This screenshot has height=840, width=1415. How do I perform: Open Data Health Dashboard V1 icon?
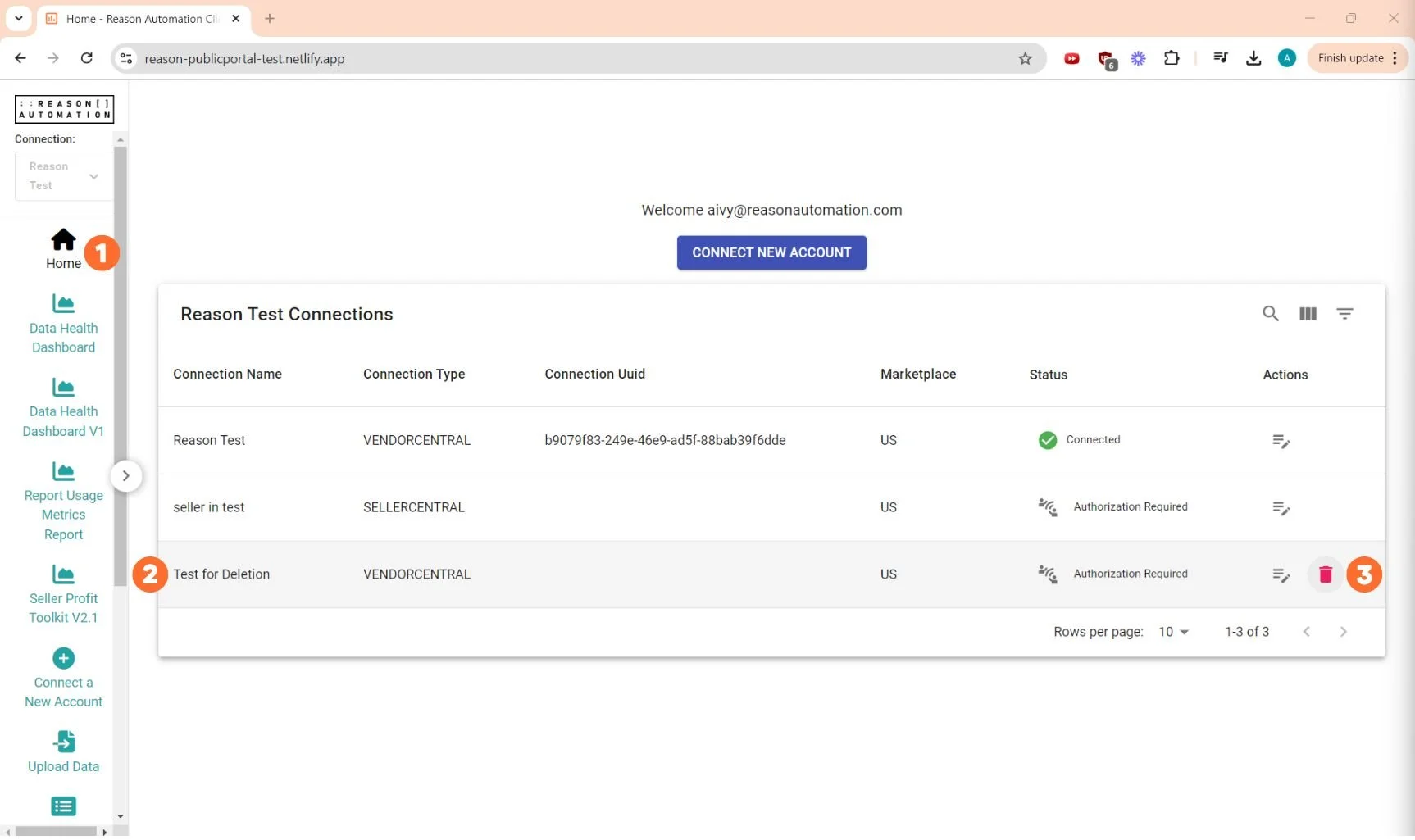[63, 387]
